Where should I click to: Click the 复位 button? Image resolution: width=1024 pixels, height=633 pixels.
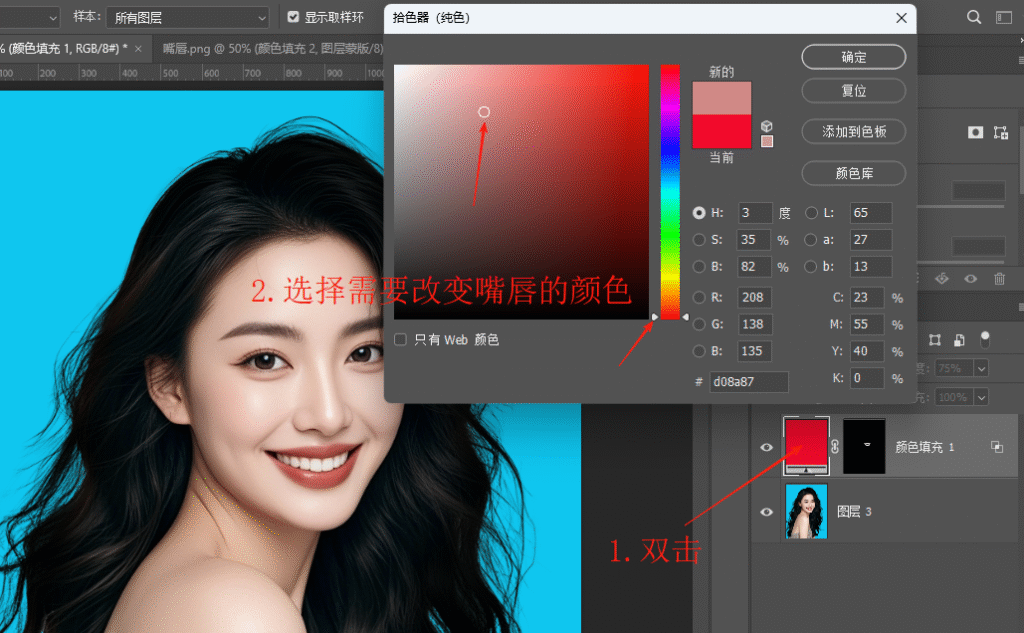click(854, 91)
